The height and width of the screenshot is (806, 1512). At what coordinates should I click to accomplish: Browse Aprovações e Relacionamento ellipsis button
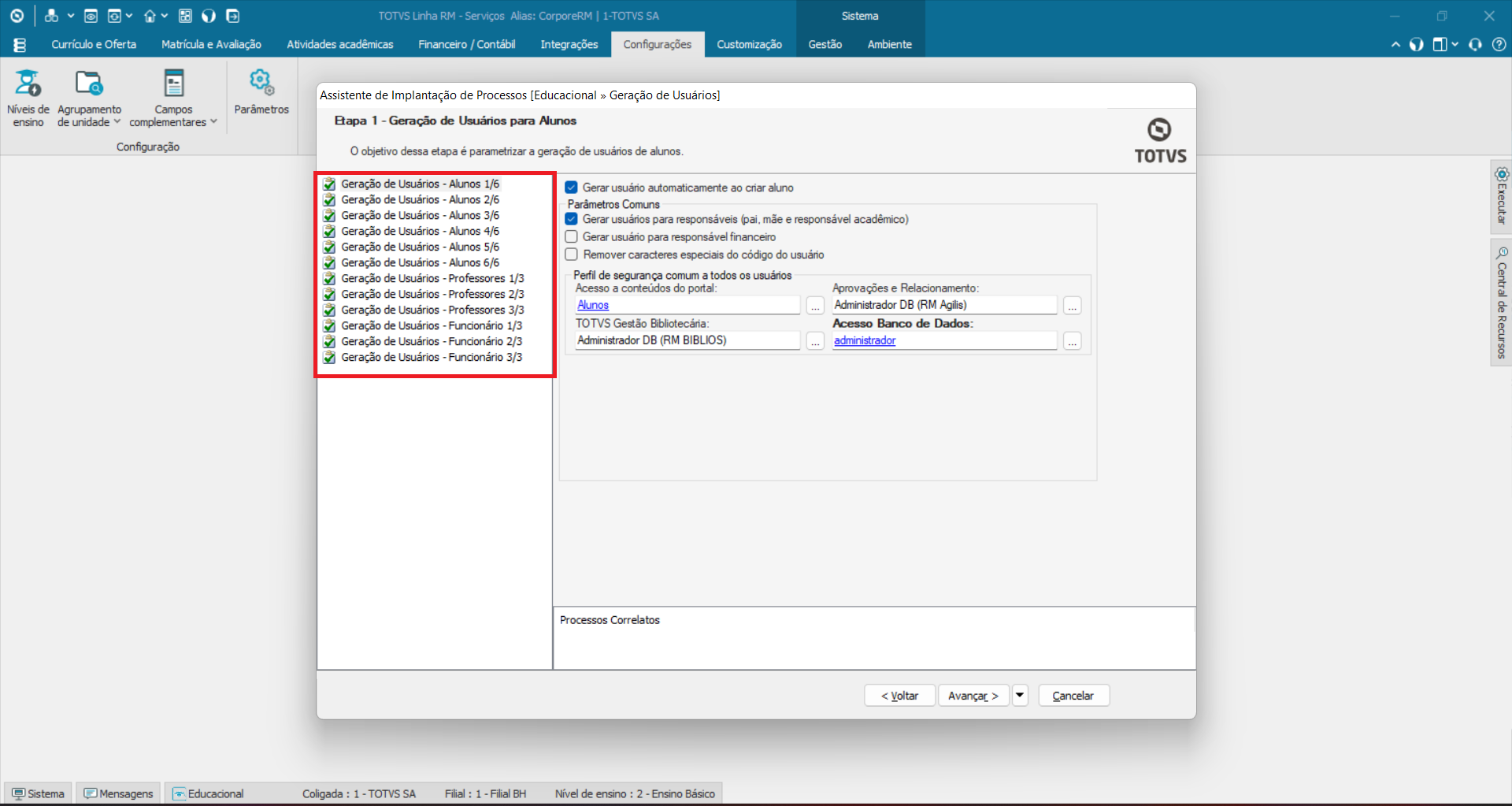point(1072,306)
